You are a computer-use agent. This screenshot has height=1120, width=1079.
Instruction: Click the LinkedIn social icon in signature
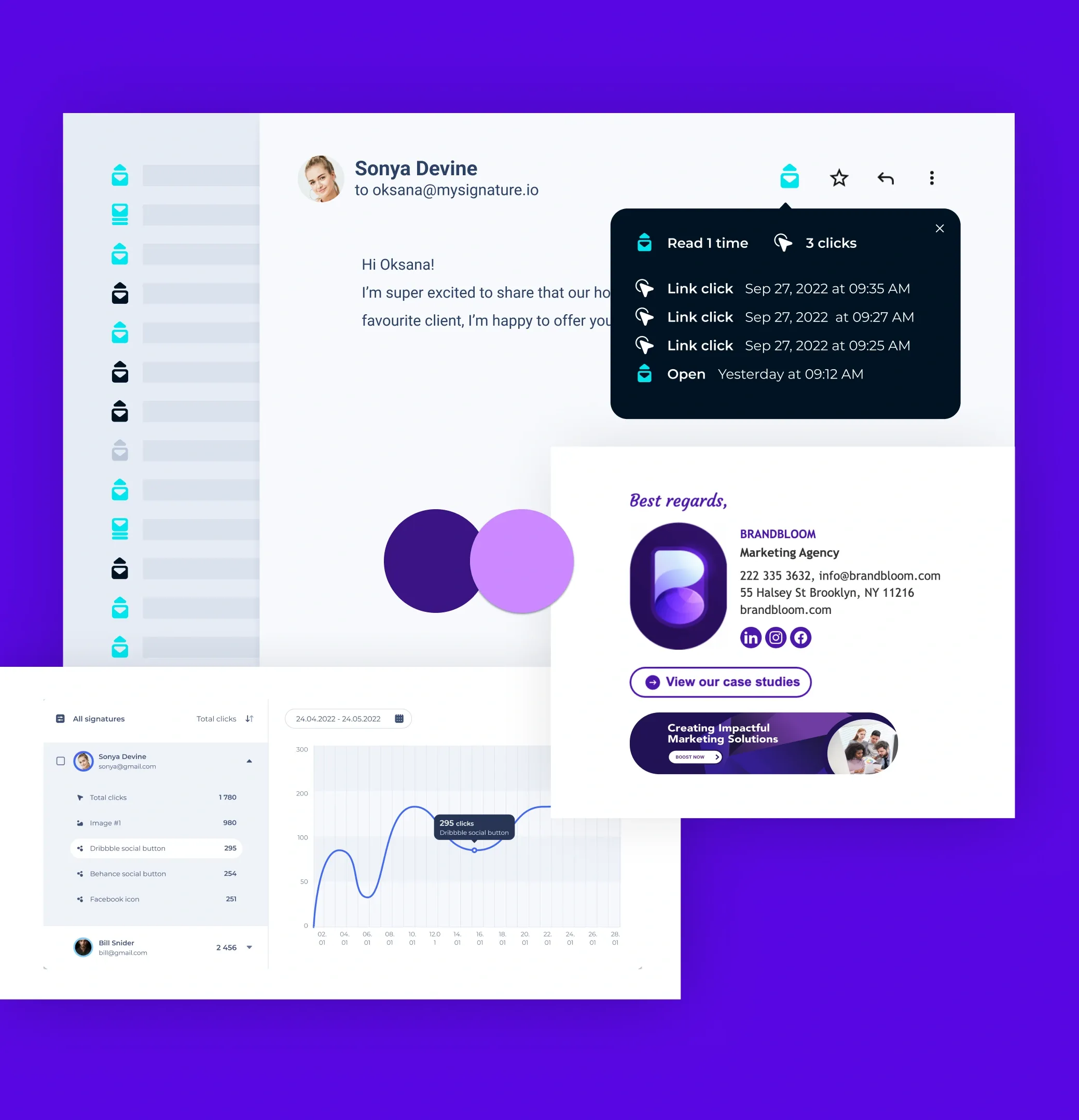[750, 637]
